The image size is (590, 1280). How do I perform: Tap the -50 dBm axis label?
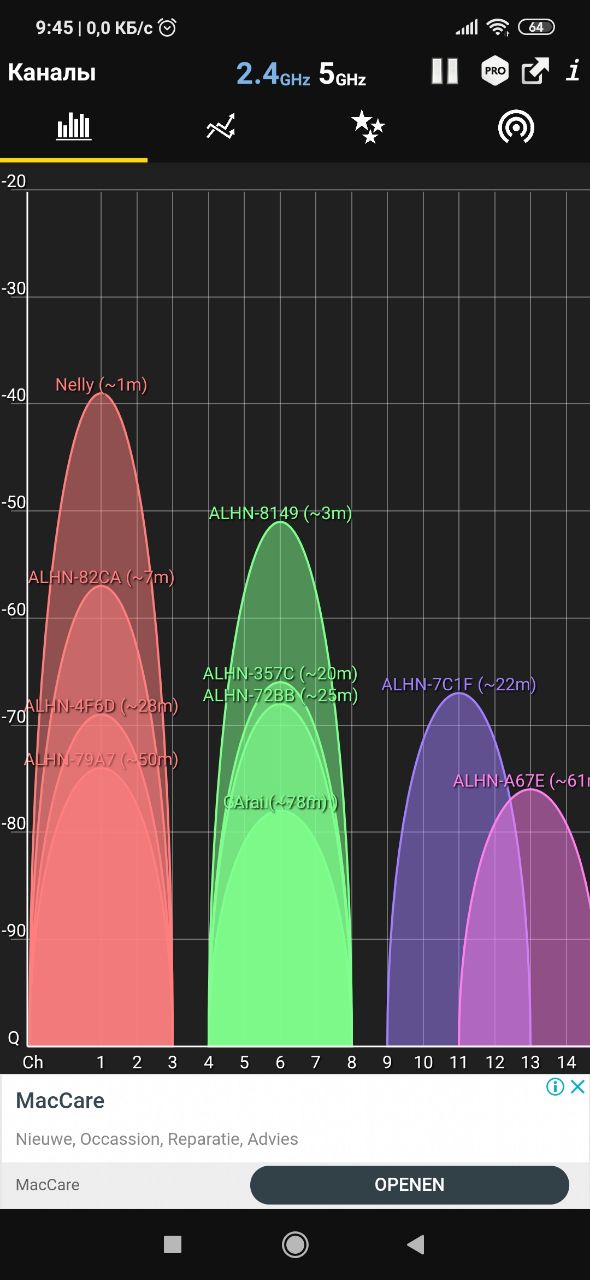(x=14, y=502)
